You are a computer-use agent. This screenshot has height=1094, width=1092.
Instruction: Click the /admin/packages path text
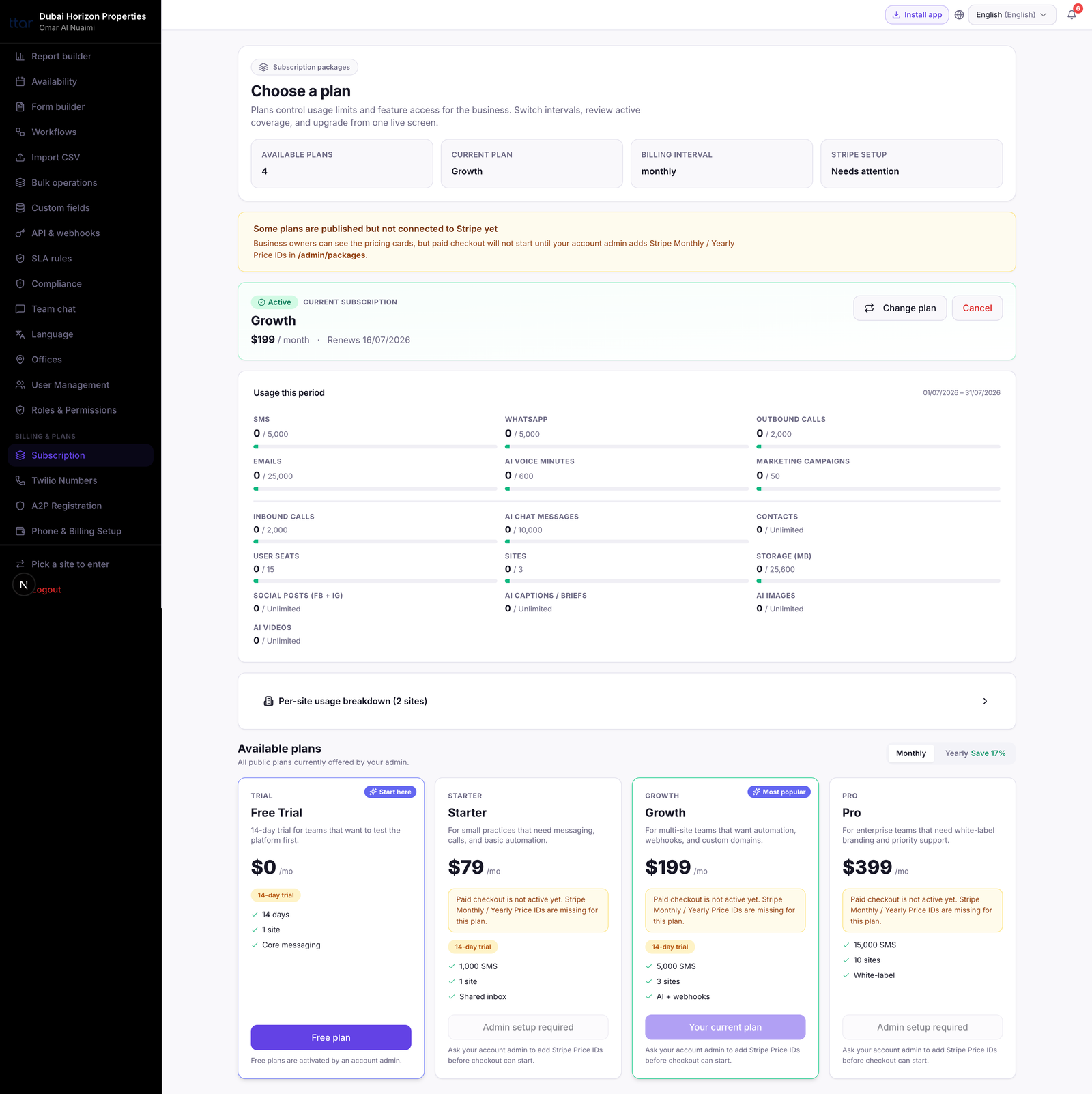pos(331,255)
